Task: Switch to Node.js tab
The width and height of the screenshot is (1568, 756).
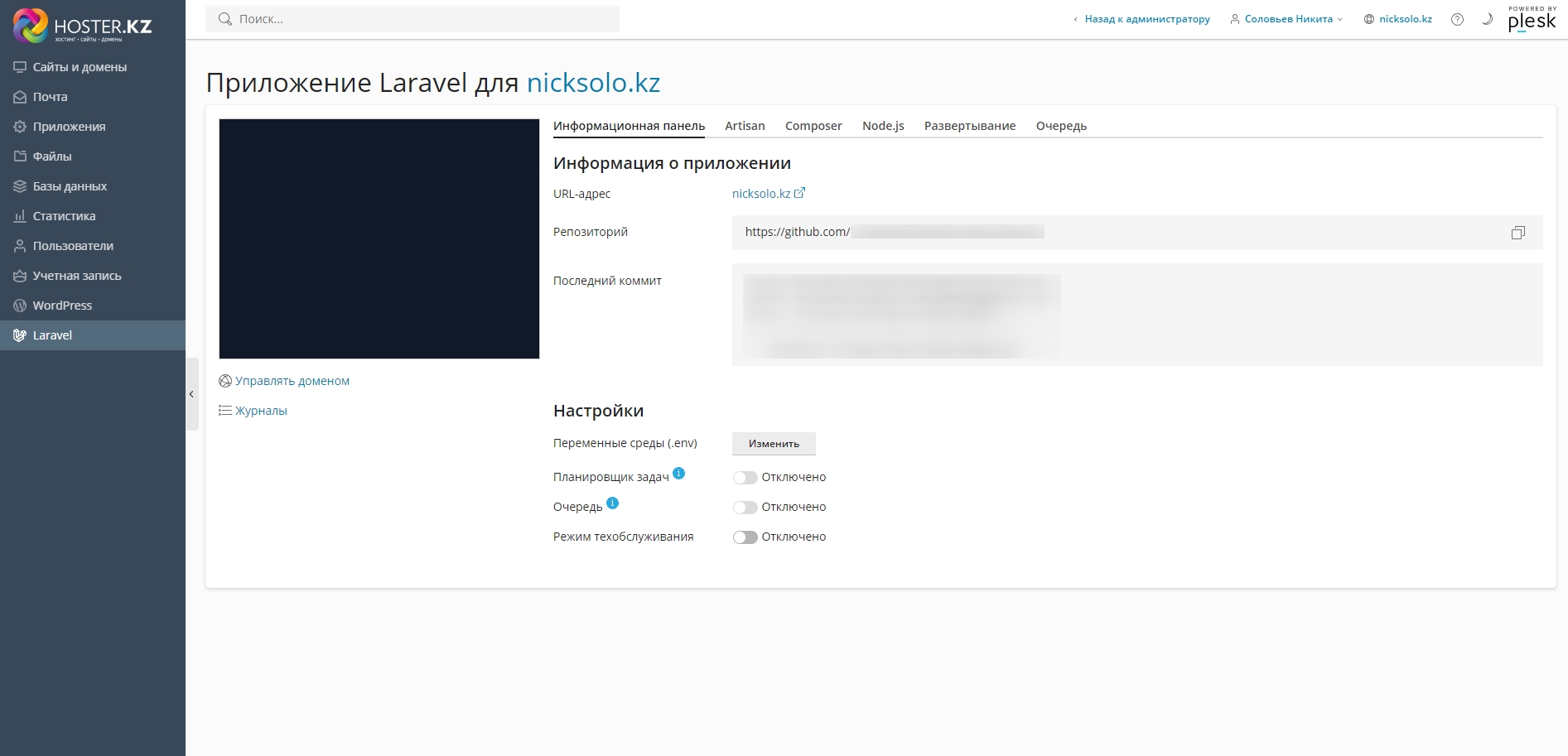Action: 883,126
